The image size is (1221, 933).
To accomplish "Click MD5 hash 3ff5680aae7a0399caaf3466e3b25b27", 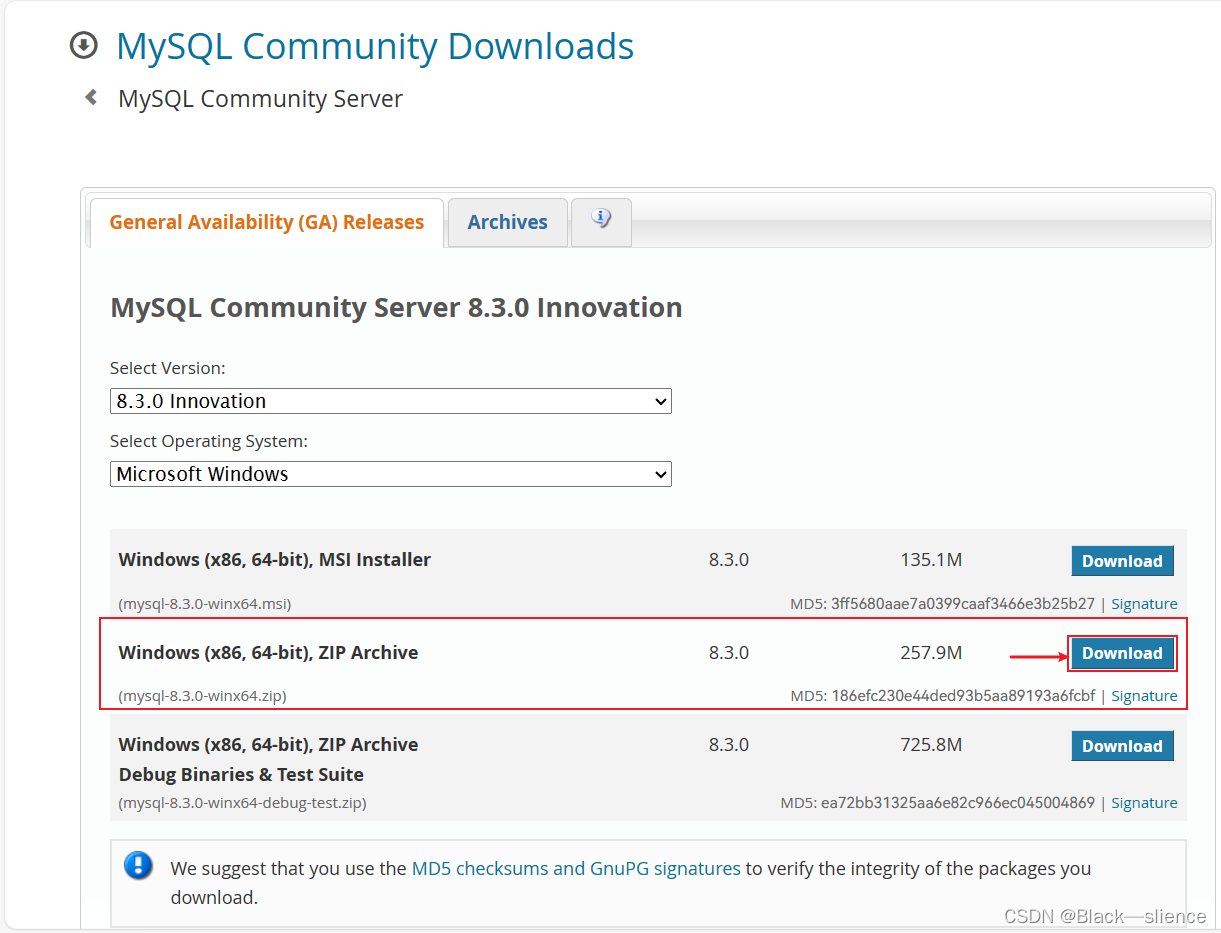I will [963, 604].
